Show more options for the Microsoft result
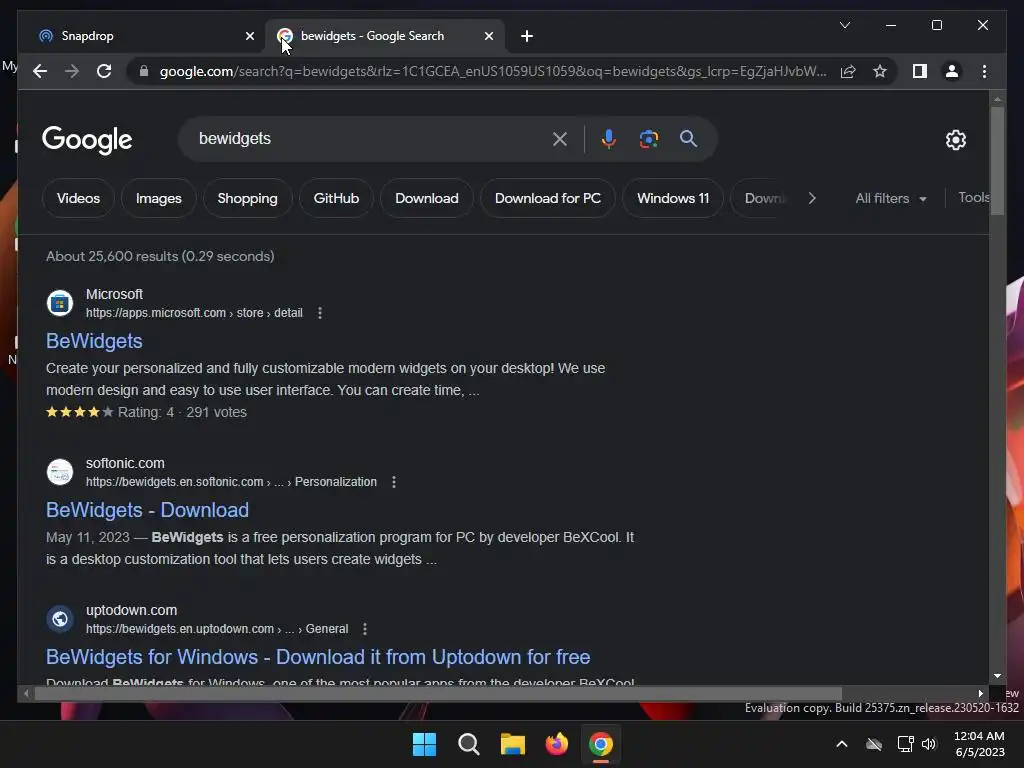 319,313
